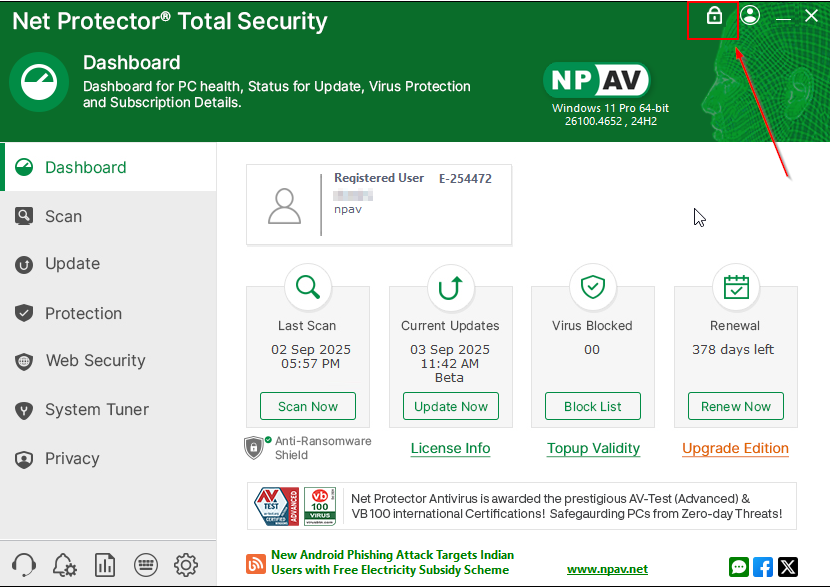830x587 pixels.
Task: Click the green chat message icon
Action: [x=739, y=567]
